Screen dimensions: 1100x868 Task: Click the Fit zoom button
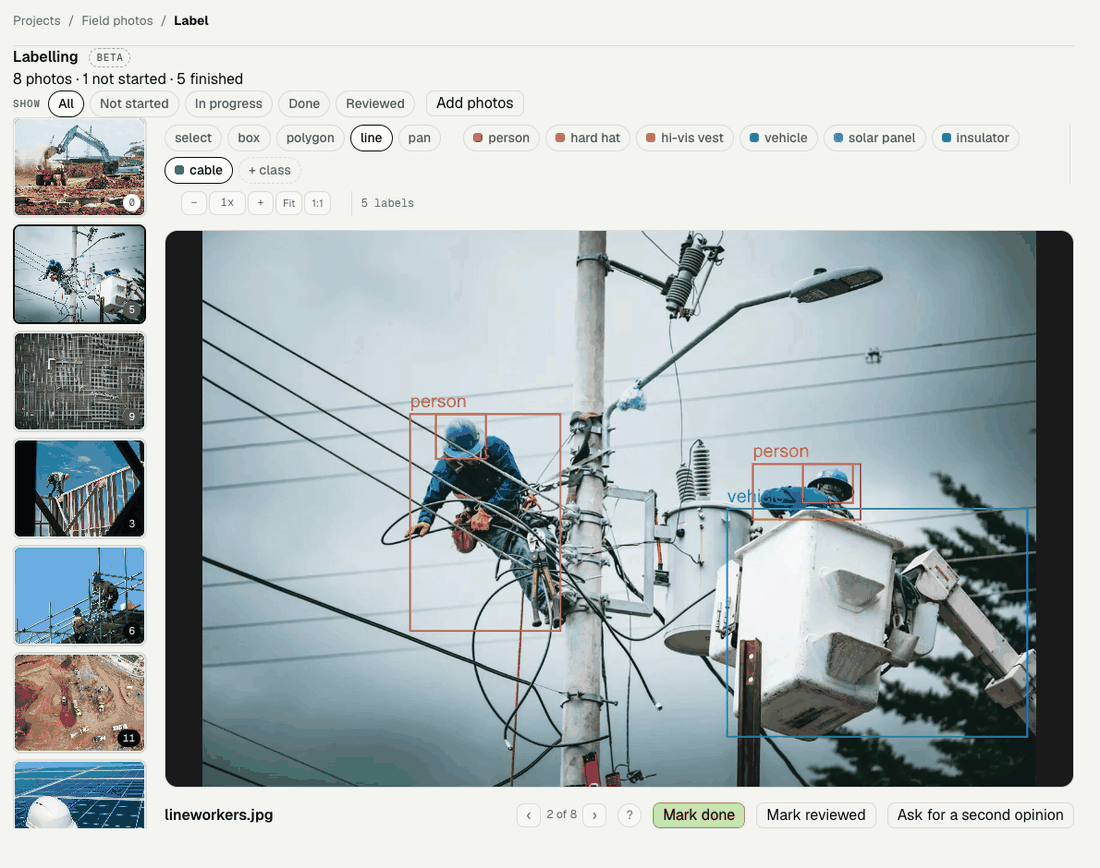[x=289, y=203]
